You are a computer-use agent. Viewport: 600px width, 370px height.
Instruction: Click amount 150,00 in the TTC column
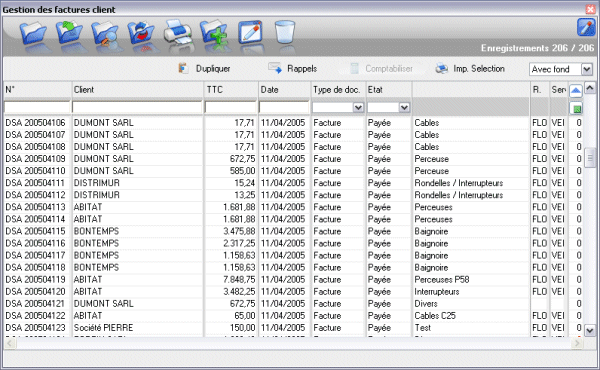pos(242,328)
